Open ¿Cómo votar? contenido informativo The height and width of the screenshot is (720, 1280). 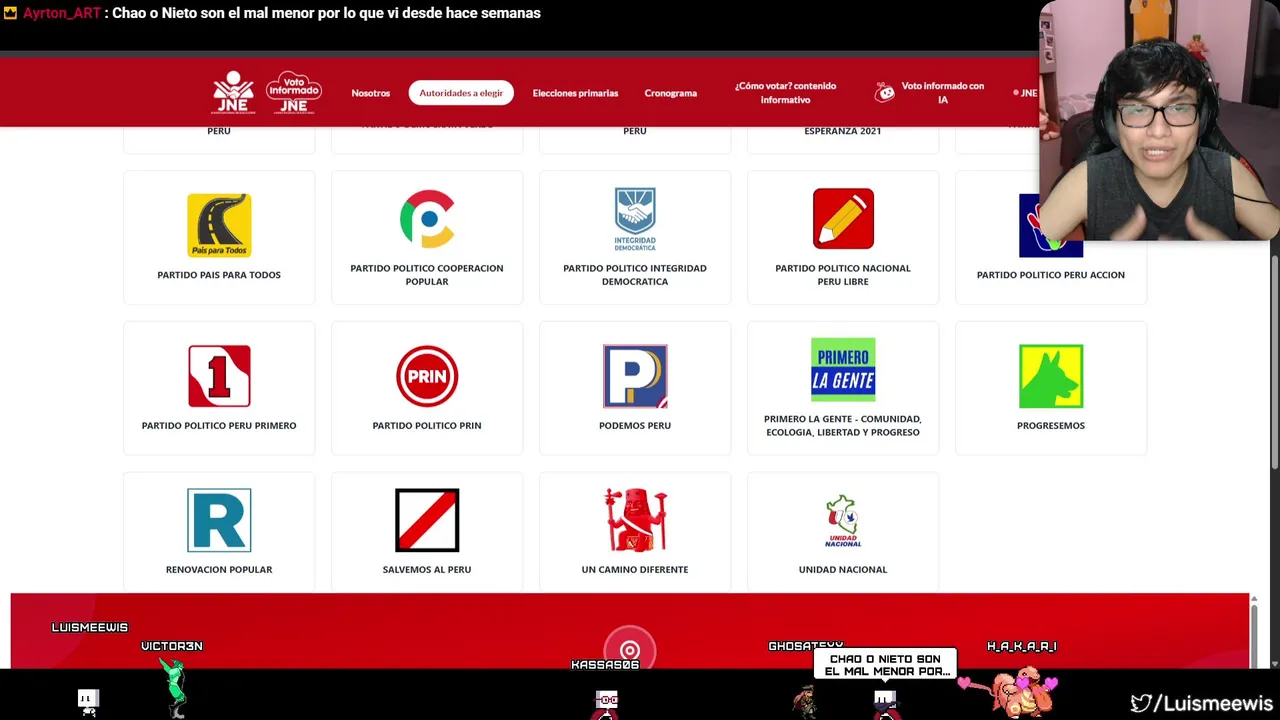(x=785, y=93)
